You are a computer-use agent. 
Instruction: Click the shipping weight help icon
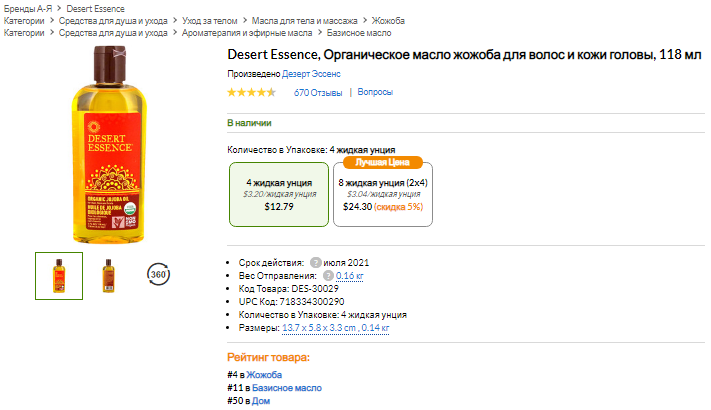(x=327, y=275)
